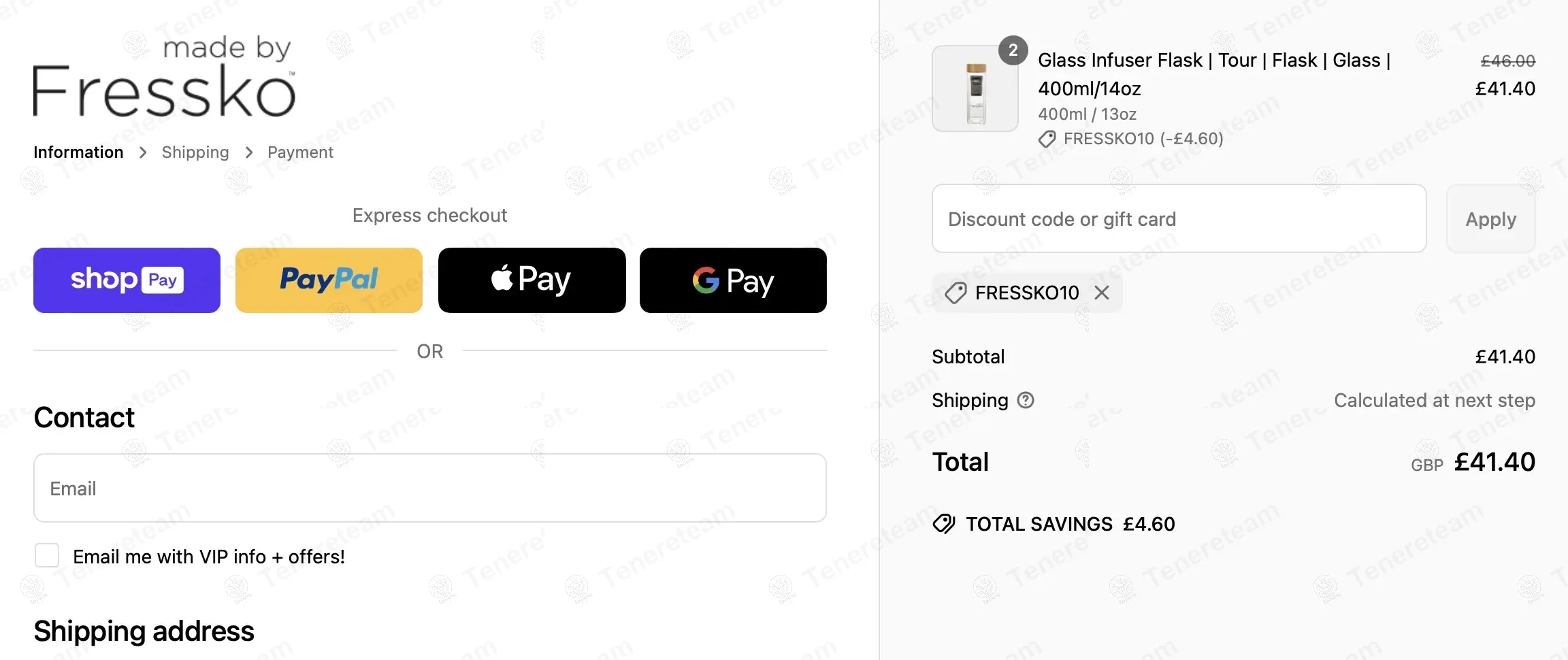Pay with the Shop Pay button
Viewport: 1568px width, 660px height.
click(x=127, y=280)
